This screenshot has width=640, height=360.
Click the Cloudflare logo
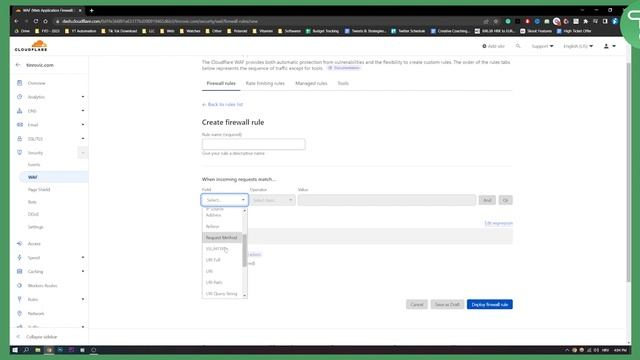click(x=31, y=46)
